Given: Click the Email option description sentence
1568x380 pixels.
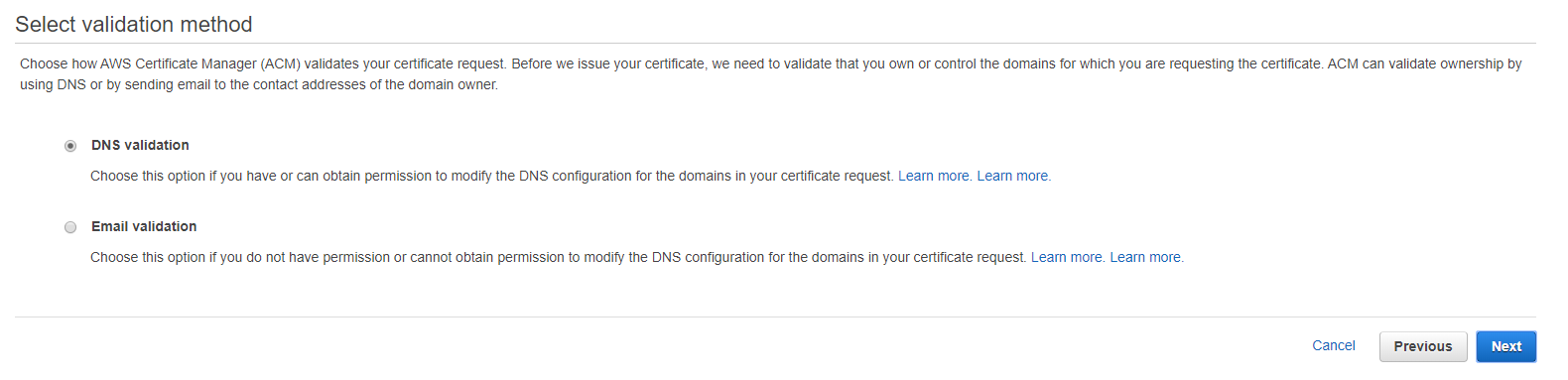Looking at the screenshot, I should click(x=559, y=257).
